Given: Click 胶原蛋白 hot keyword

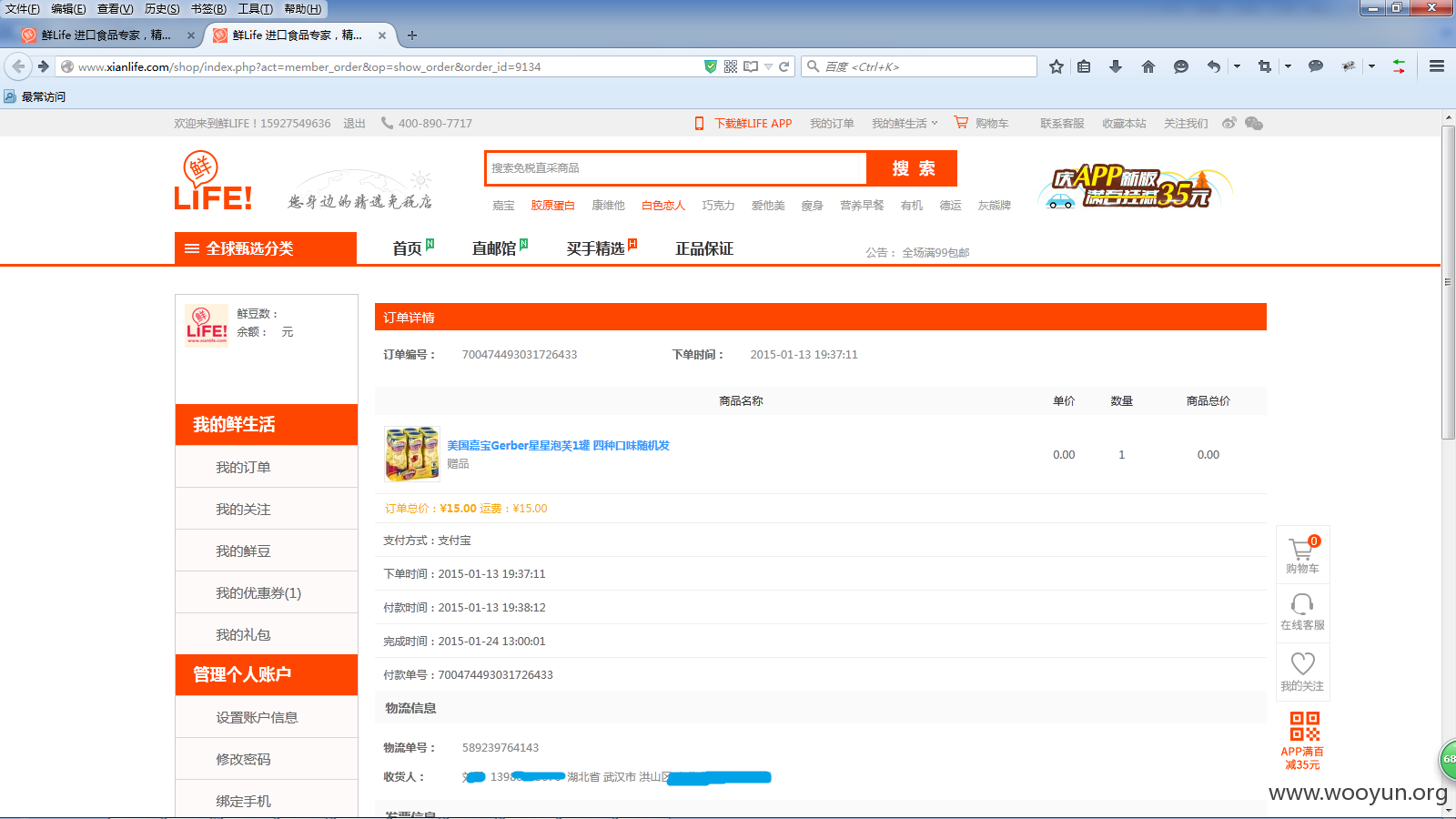Looking at the screenshot, I should tap(552, 206).
